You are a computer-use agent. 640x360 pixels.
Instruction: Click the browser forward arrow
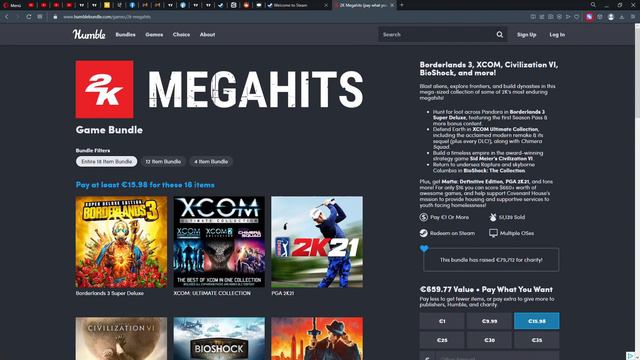point(18,17)
